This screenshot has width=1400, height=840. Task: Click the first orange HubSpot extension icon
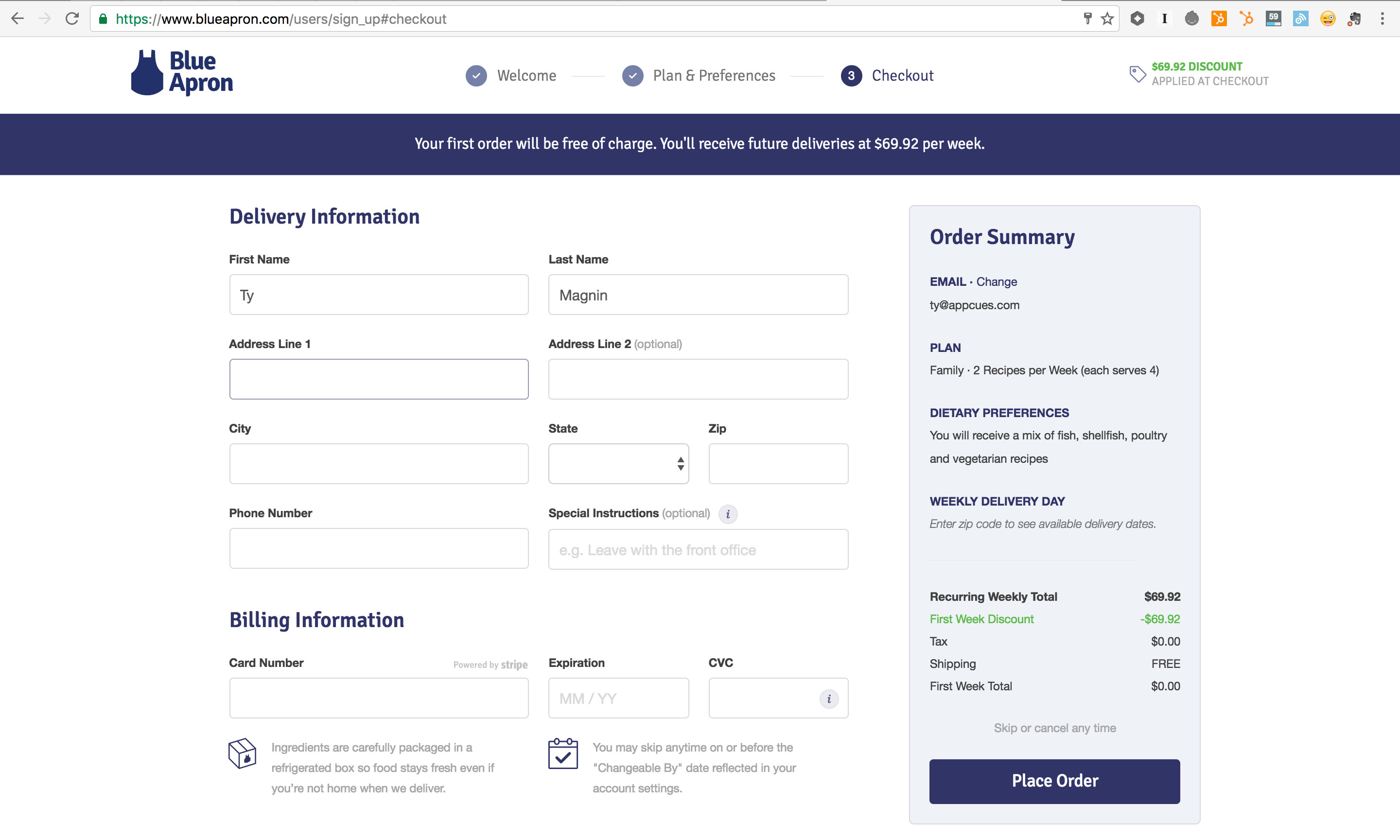pyautogui.click(x=1219, y=18)
